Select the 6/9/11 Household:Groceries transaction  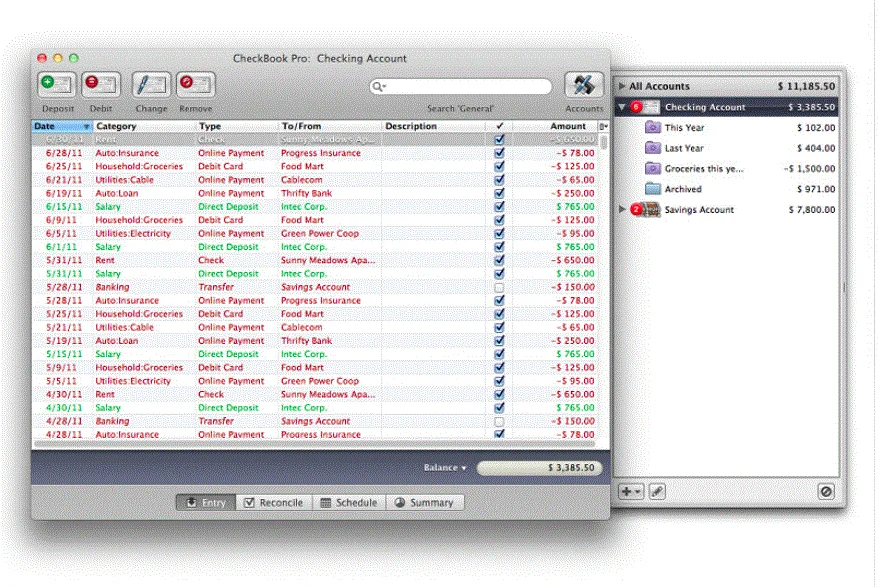(x=315, y=220)
